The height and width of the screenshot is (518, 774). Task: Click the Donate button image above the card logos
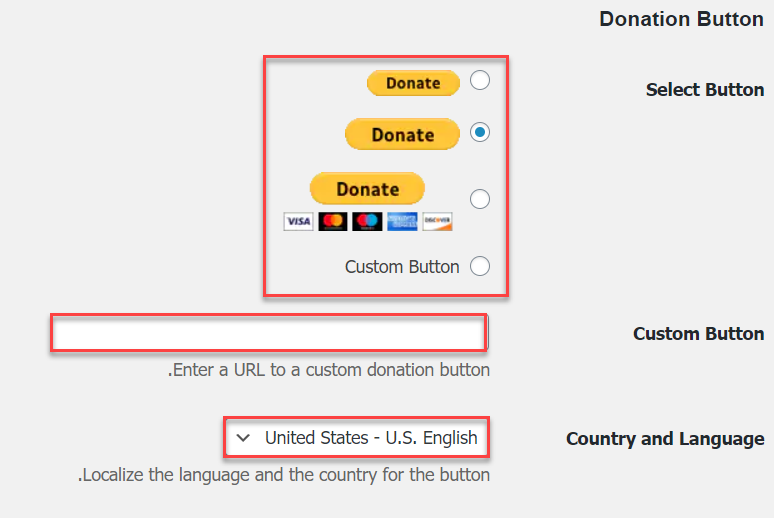[367, 189]
